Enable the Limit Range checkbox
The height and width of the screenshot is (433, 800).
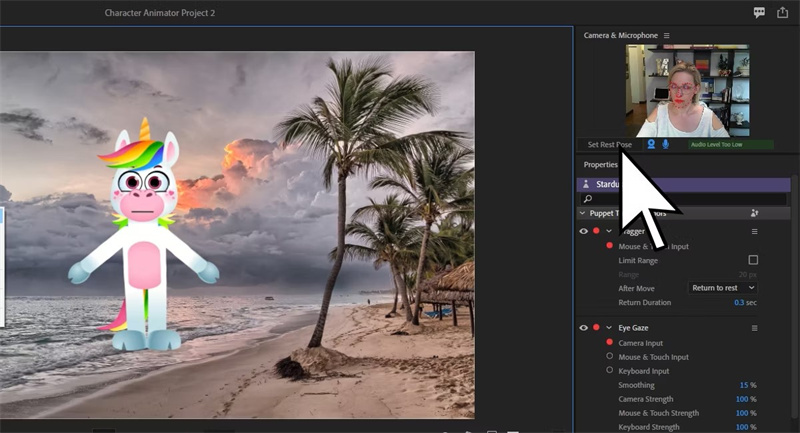click(753, 260)
